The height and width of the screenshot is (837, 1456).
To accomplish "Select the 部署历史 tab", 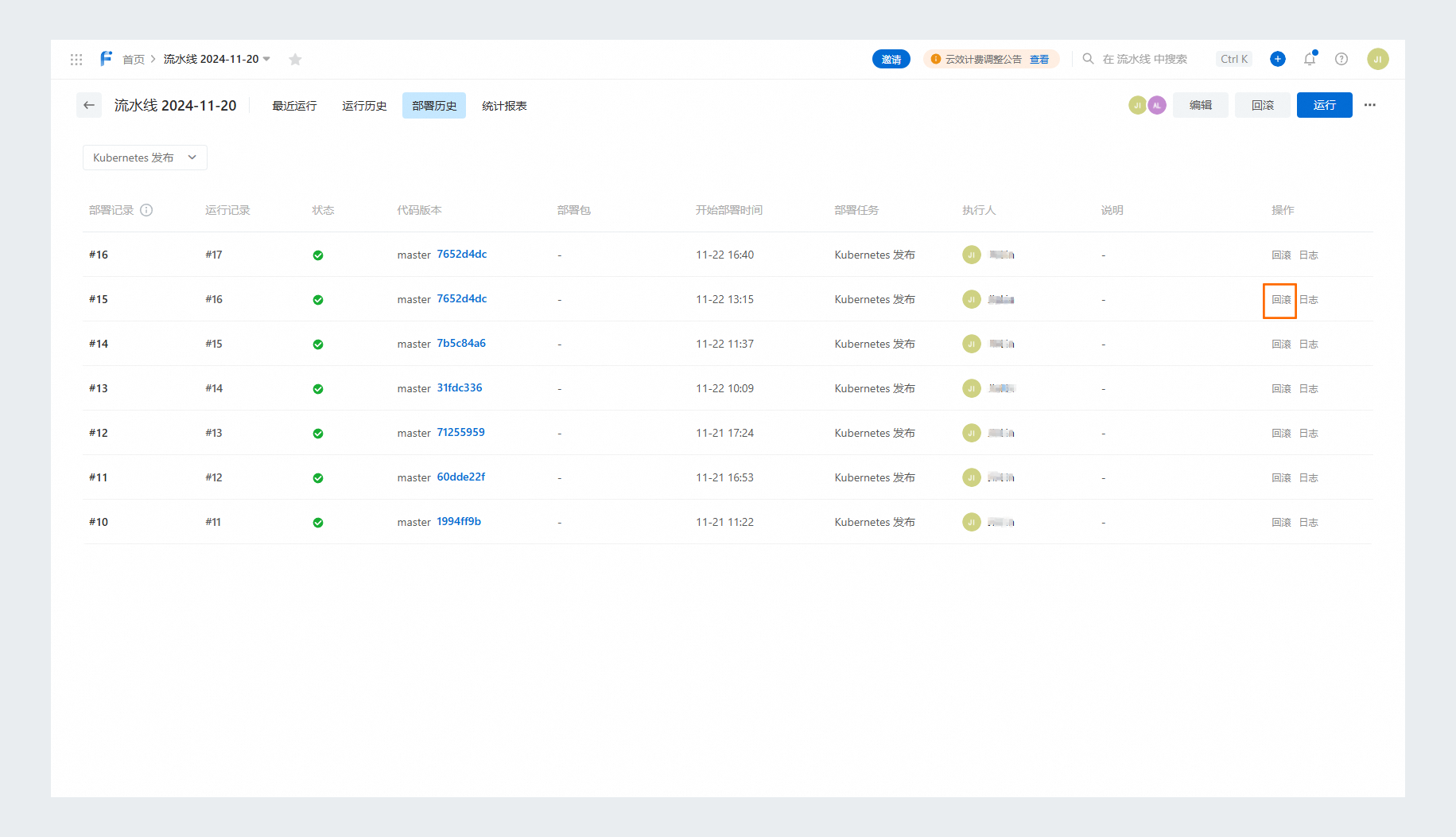I will tap(434, 106).
